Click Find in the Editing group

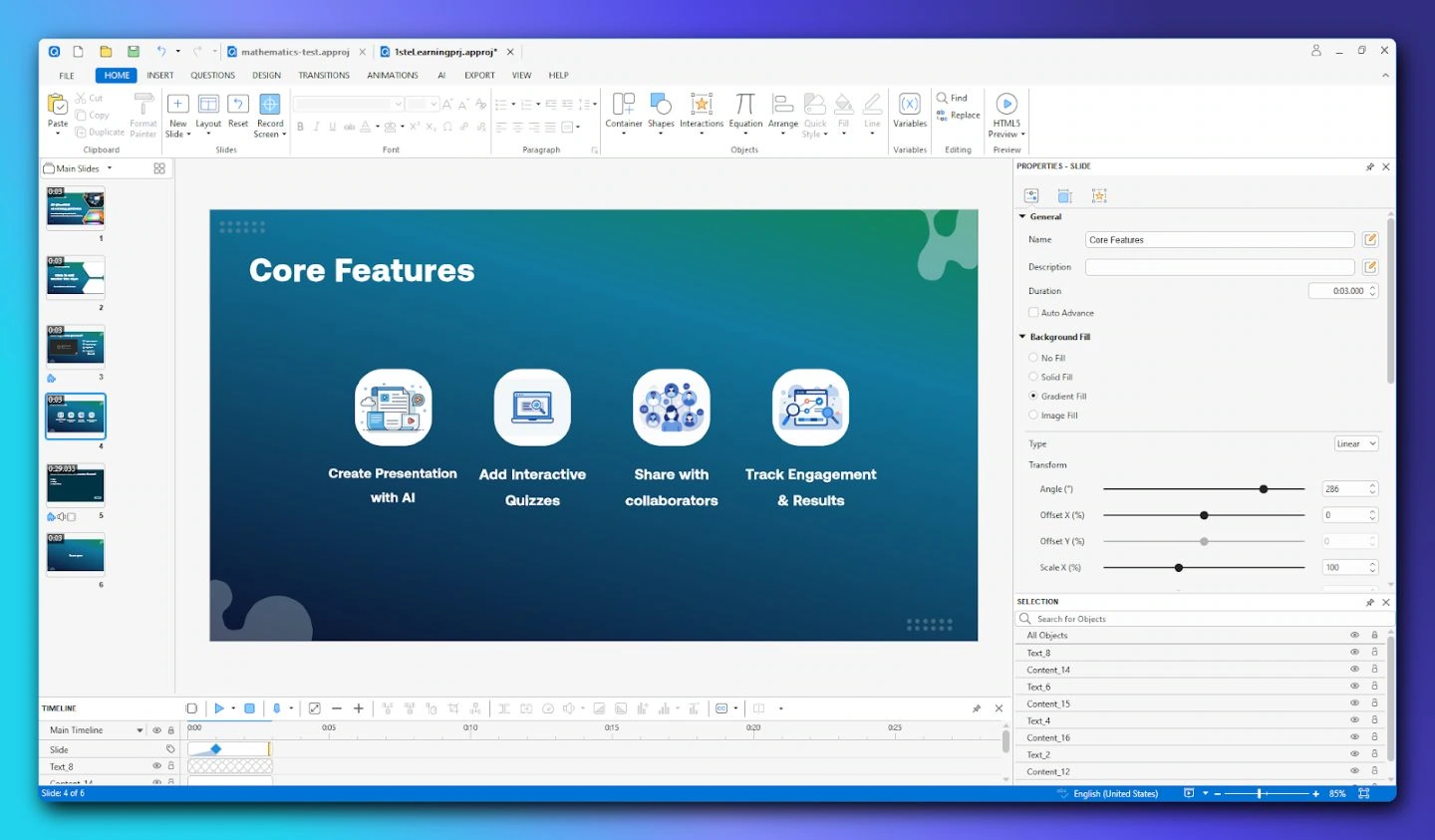(955, 98)
